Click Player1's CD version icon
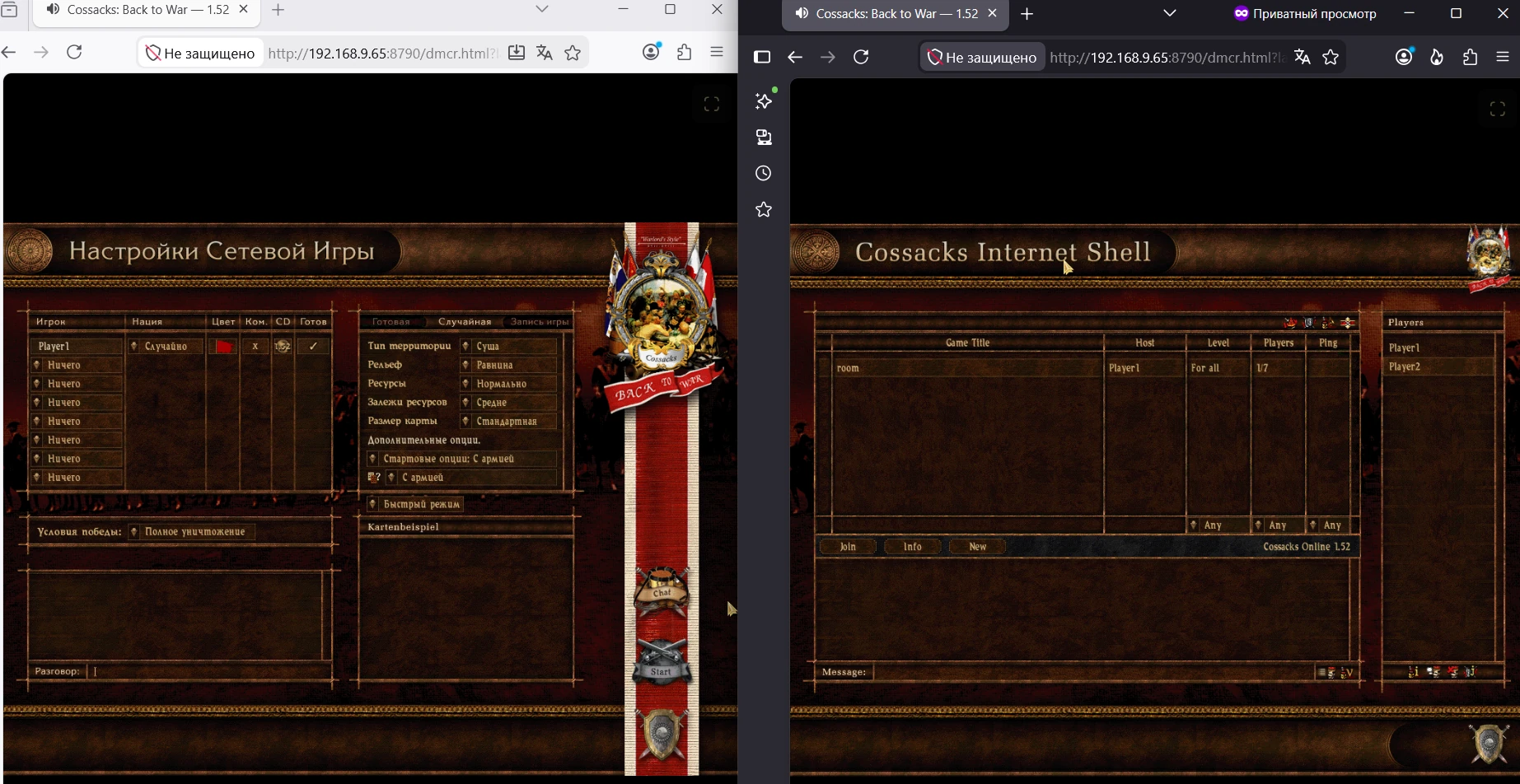 click(283, 347)
